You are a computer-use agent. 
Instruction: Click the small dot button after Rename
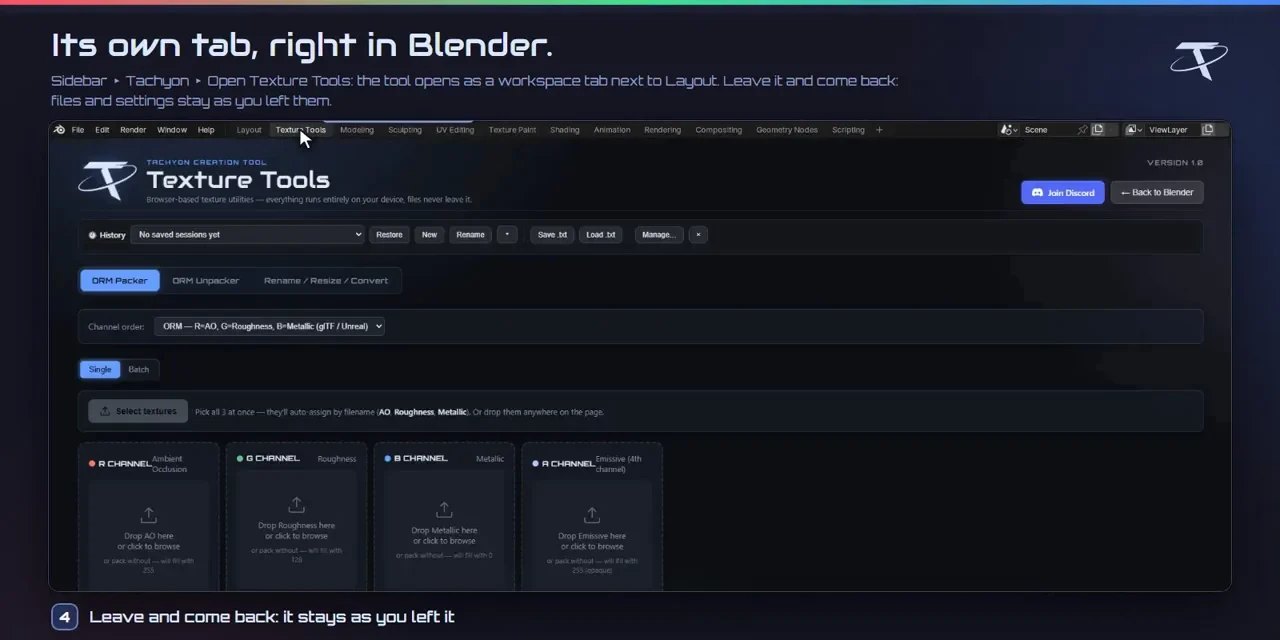click(x=507, y=235)
